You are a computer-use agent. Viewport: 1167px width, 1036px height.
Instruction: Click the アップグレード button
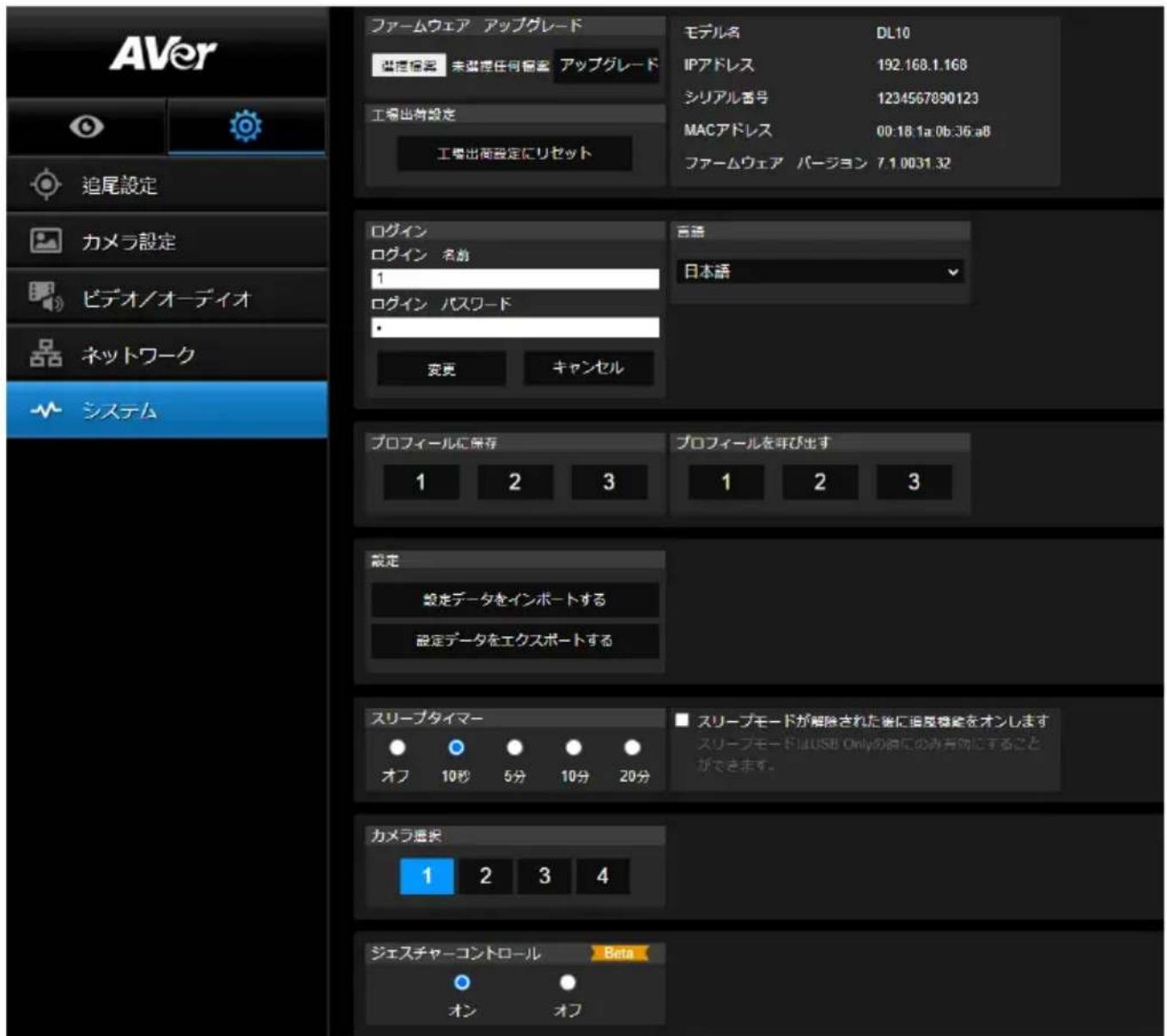point(608,65)
